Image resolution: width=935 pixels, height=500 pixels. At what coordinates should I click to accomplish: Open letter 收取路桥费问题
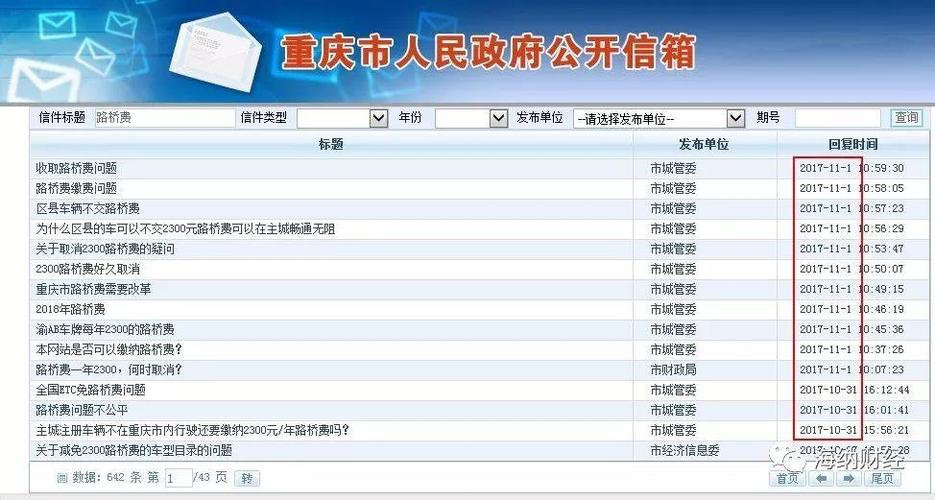(x=76, y=169)
